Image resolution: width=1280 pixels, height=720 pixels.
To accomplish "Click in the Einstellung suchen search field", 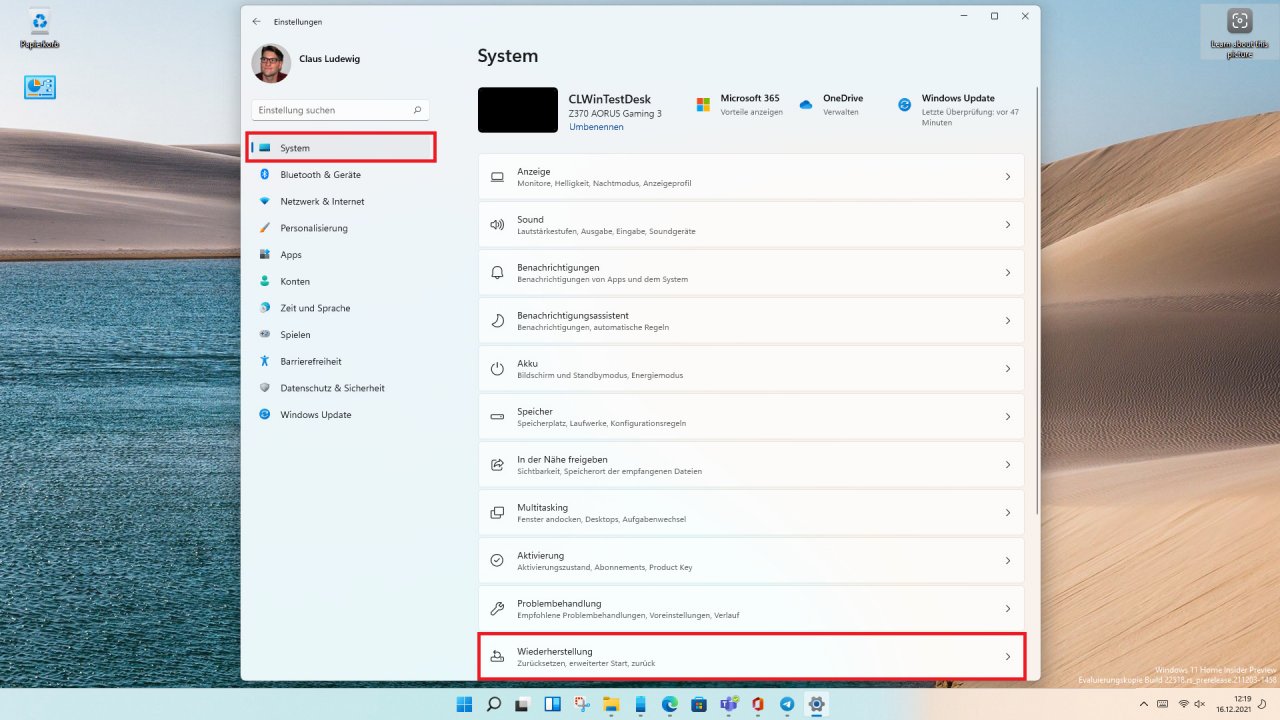I will 341,110.
